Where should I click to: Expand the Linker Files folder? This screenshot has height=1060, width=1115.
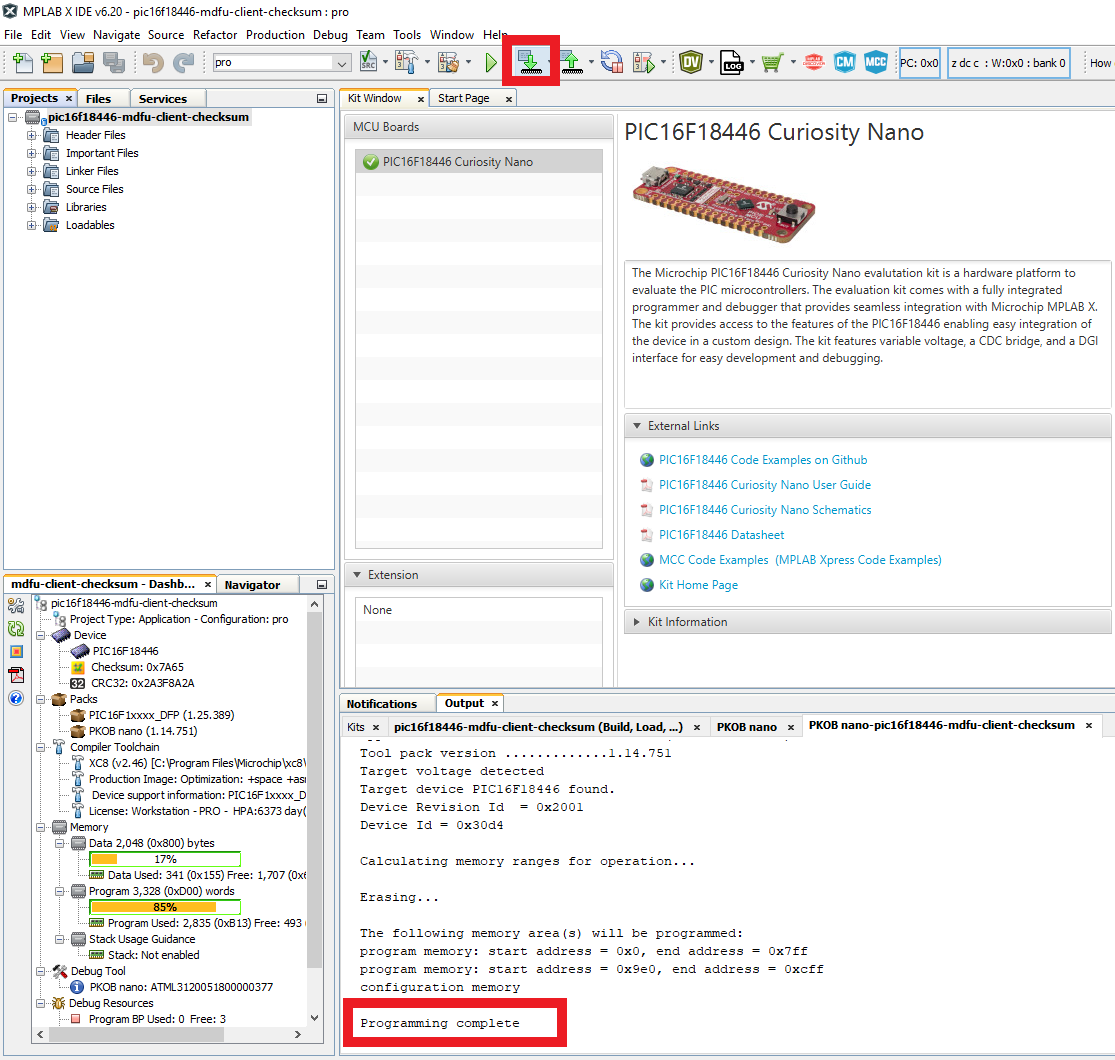tap(31, 171)
